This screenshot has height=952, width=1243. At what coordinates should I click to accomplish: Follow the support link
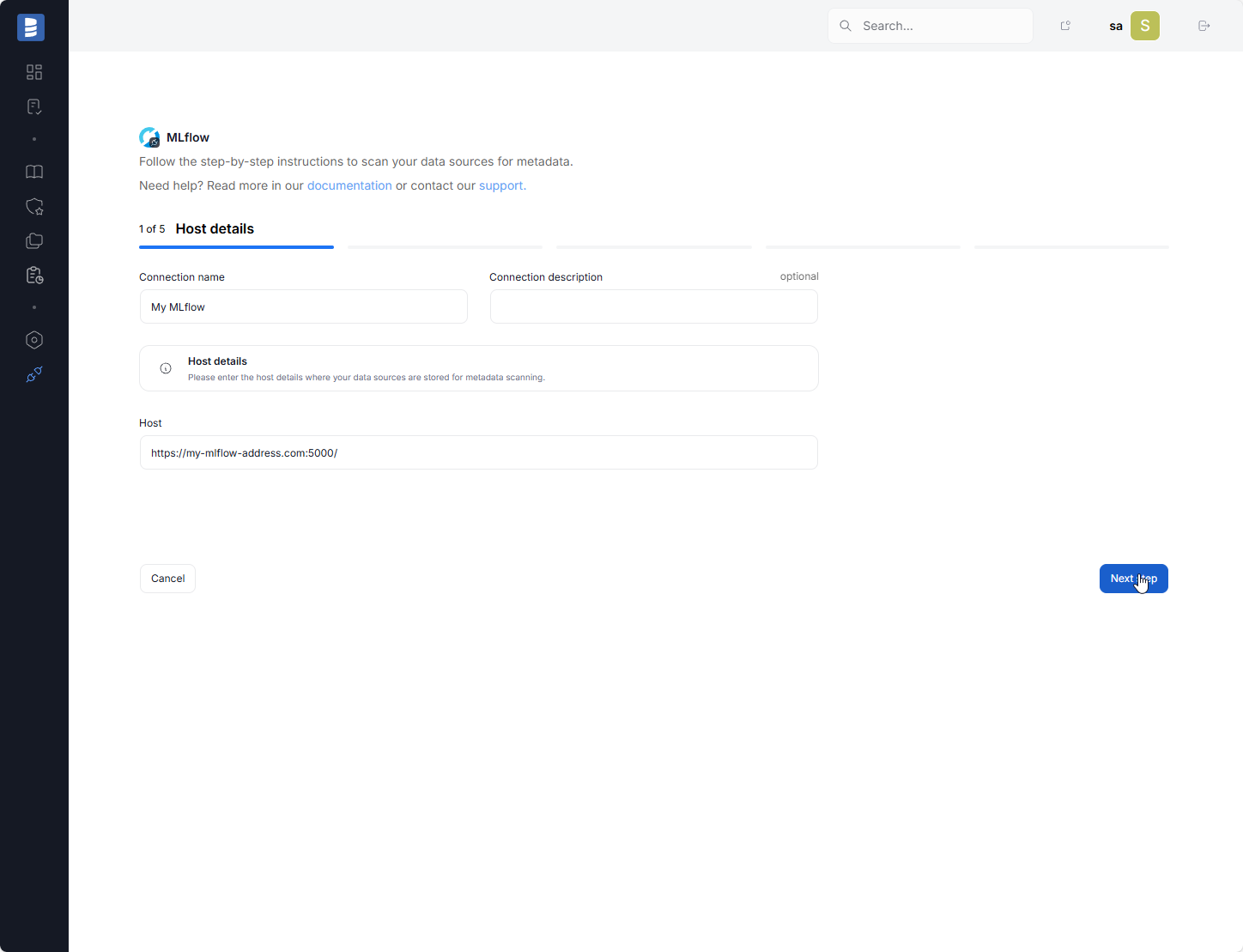pyautogui.click(x=502, y=185)
